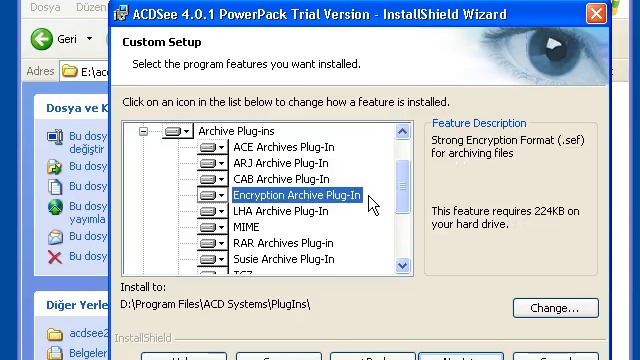Select CAB Archive Plug-In row
Screen dimensions: 640x360
coord(281,179)
